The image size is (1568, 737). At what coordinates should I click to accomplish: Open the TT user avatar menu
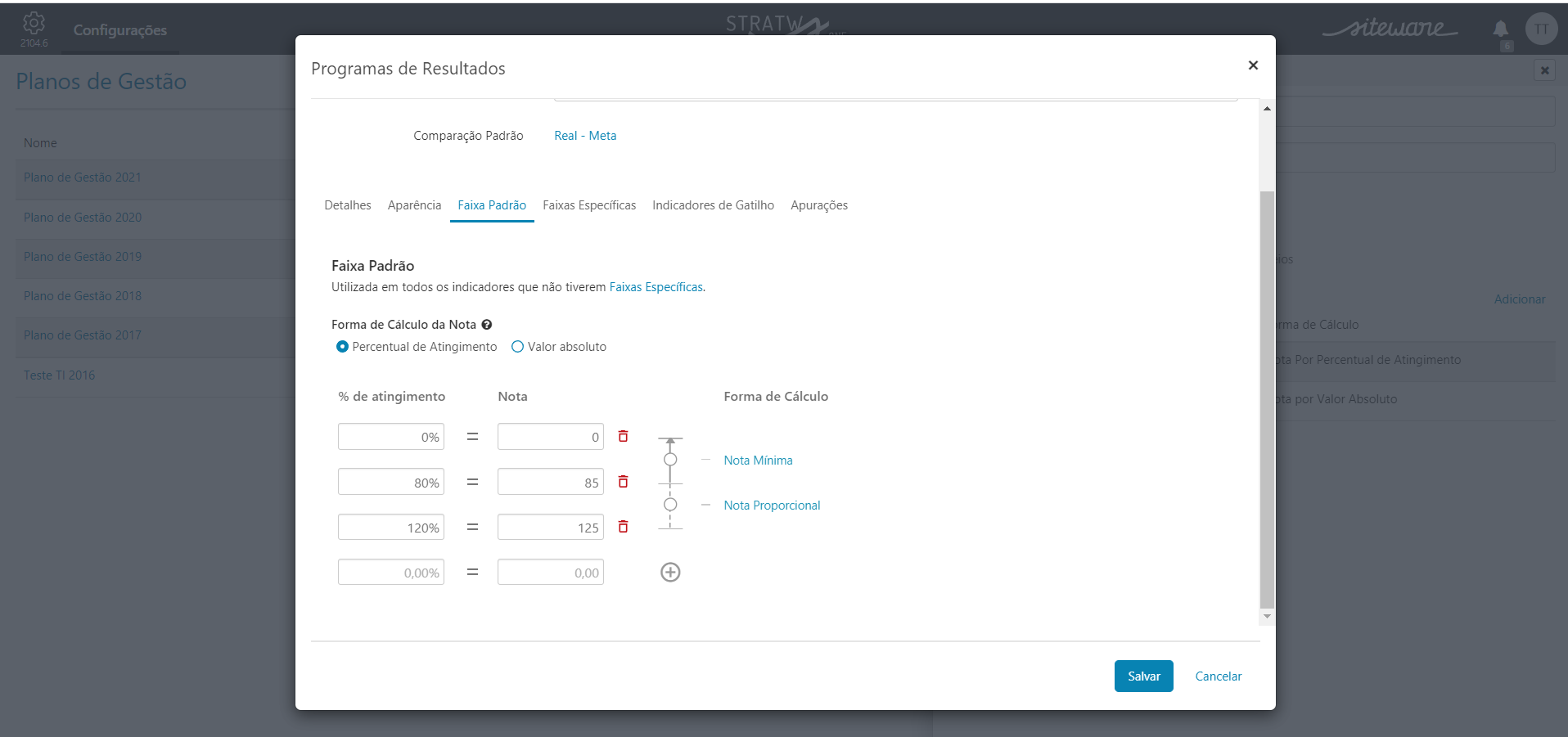pyautogui.click(x=1541, y=29)
